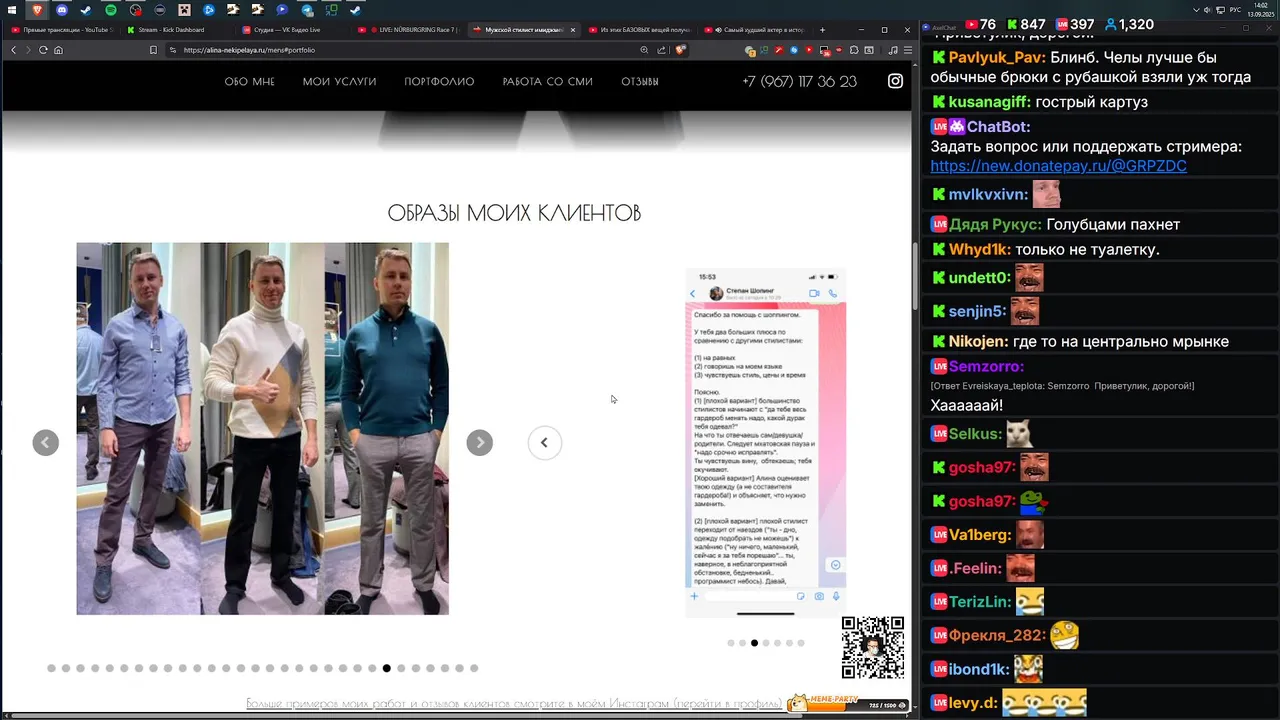Show previous client photo with left arrow

(x=45, y=443)
